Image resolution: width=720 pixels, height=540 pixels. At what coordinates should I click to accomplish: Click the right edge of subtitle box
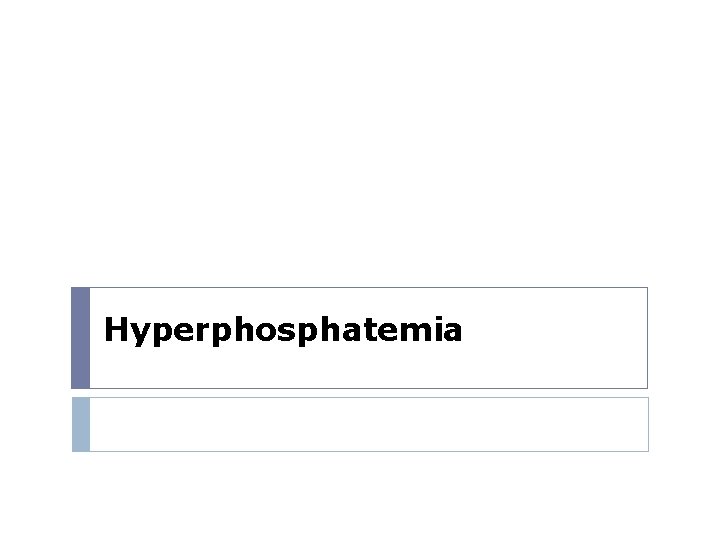click(648, 424)
